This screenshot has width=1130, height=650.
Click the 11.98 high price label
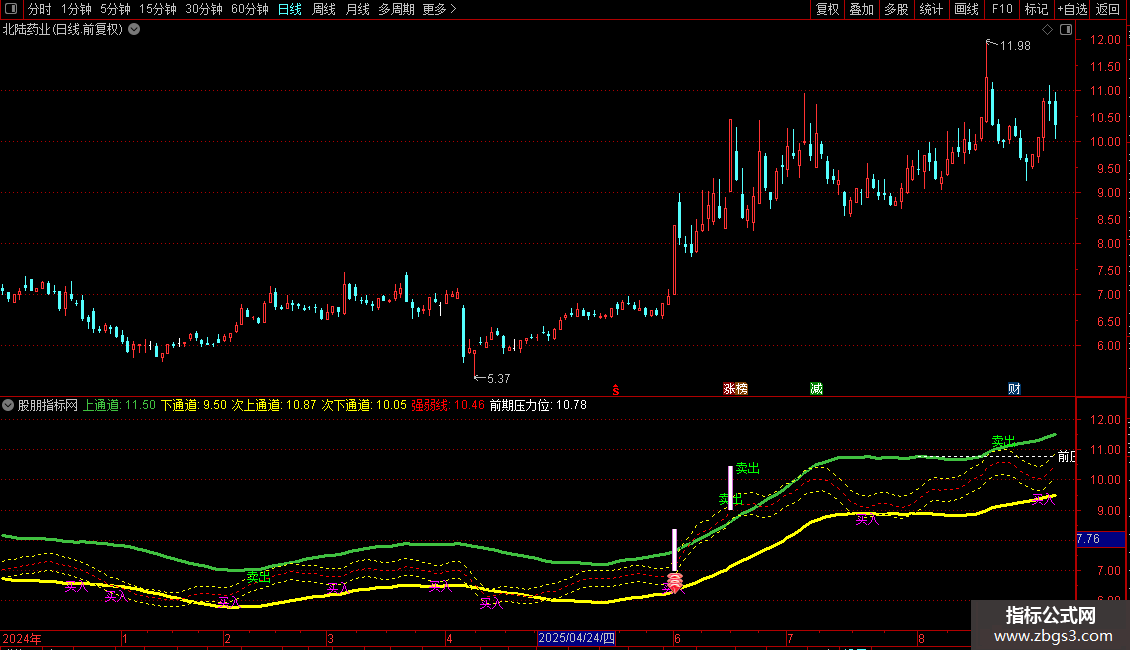1015,46
